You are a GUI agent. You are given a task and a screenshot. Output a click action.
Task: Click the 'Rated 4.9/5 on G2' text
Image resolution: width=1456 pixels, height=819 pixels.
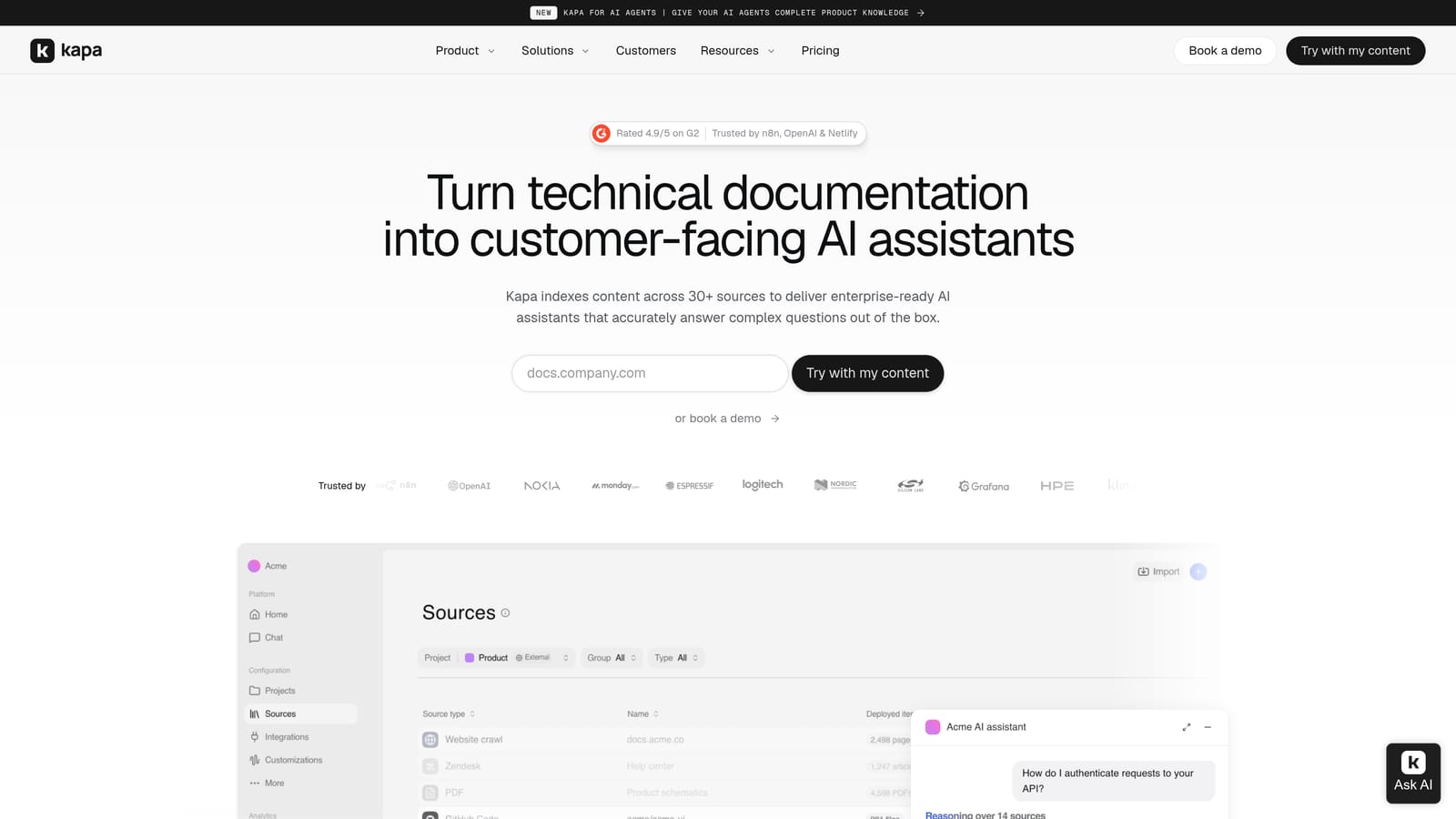(657, 133)
